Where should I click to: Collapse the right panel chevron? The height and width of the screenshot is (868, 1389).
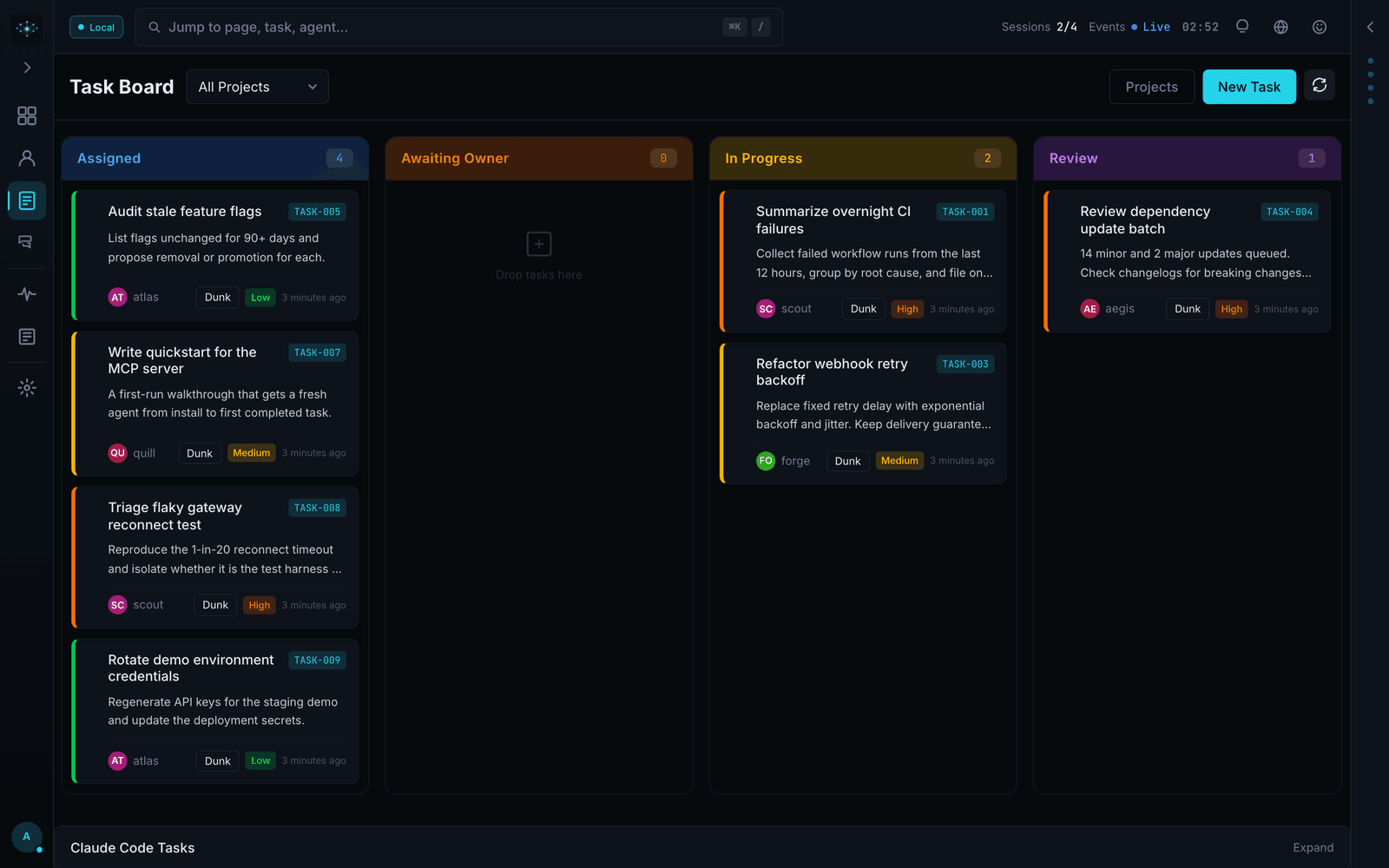click(x=1370, y=27)
